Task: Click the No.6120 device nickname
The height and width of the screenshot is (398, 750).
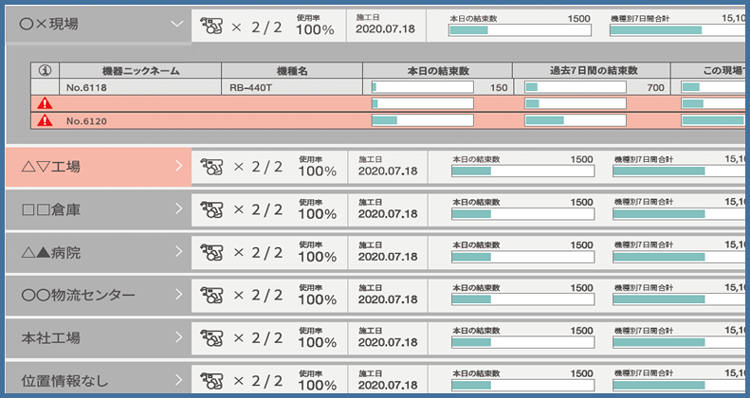Action: (86, 121)
